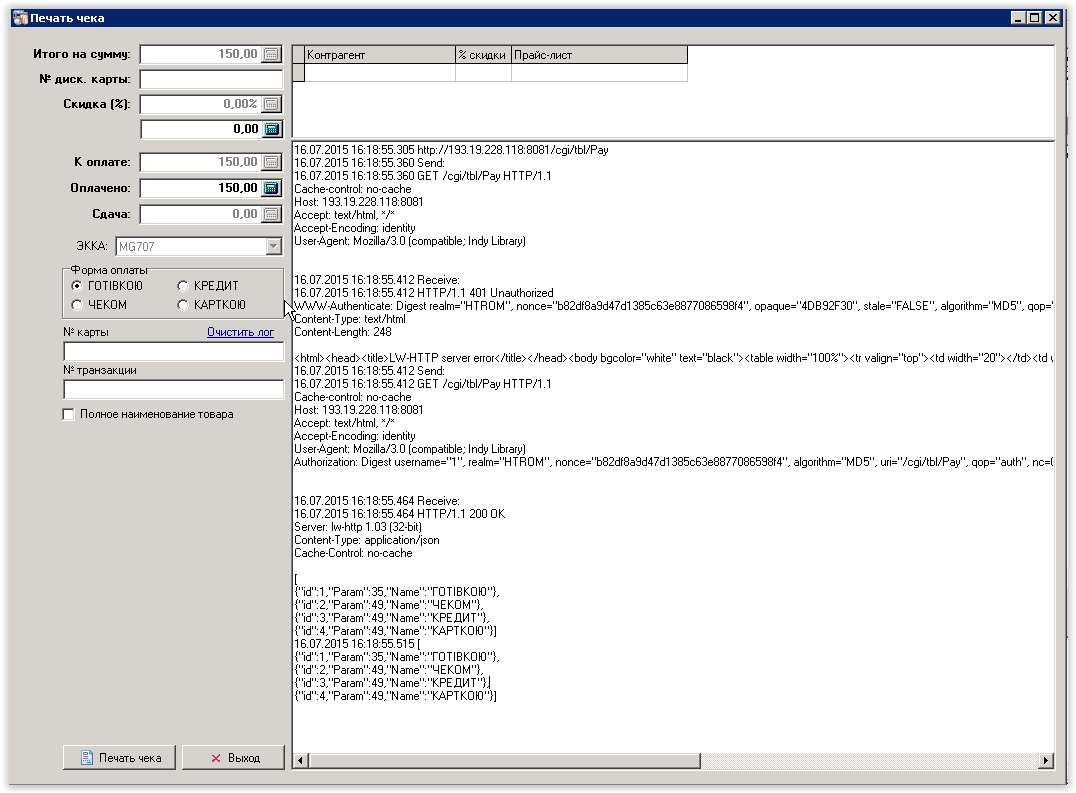Select ГОТІВКОЮ payment method

[77, 286]
